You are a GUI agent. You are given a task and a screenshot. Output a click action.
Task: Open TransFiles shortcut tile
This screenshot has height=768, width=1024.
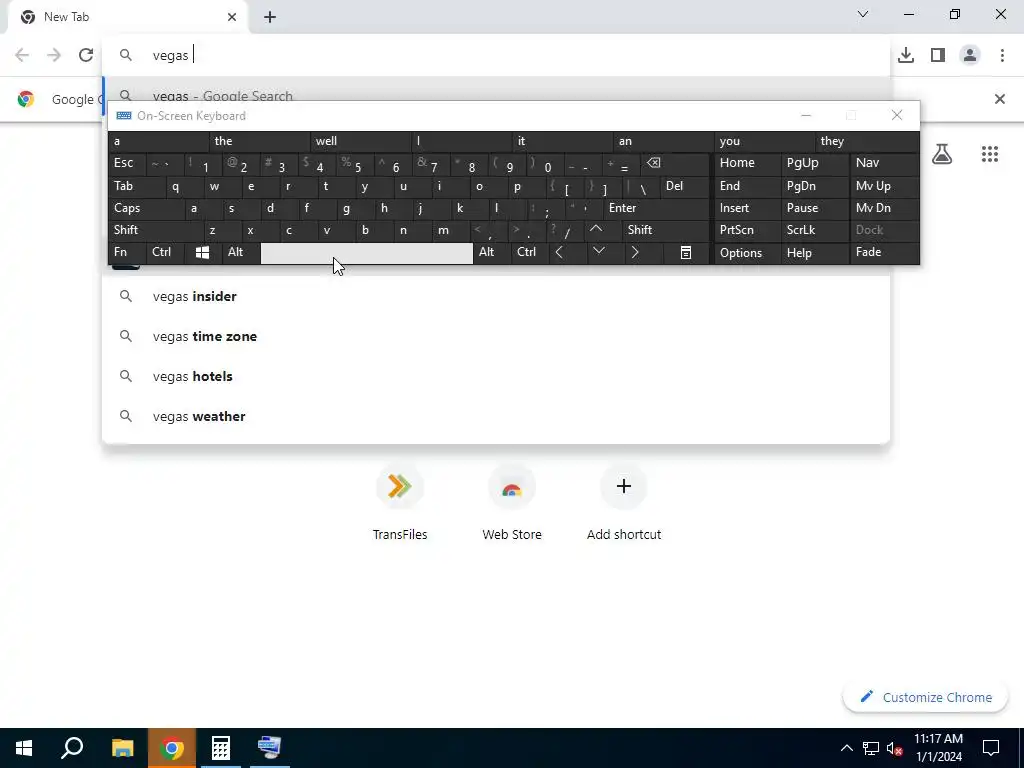pos(400,504)
